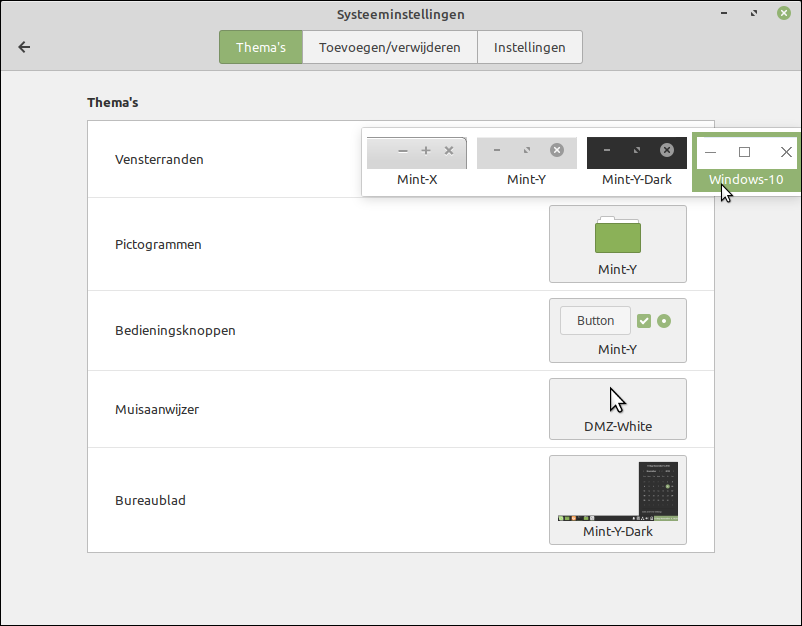The width and height of the screenshot is (802, 626).
Task: Maximize the Systeeminstellingen window
Action: pyautogui.click(x=754, y=14)
